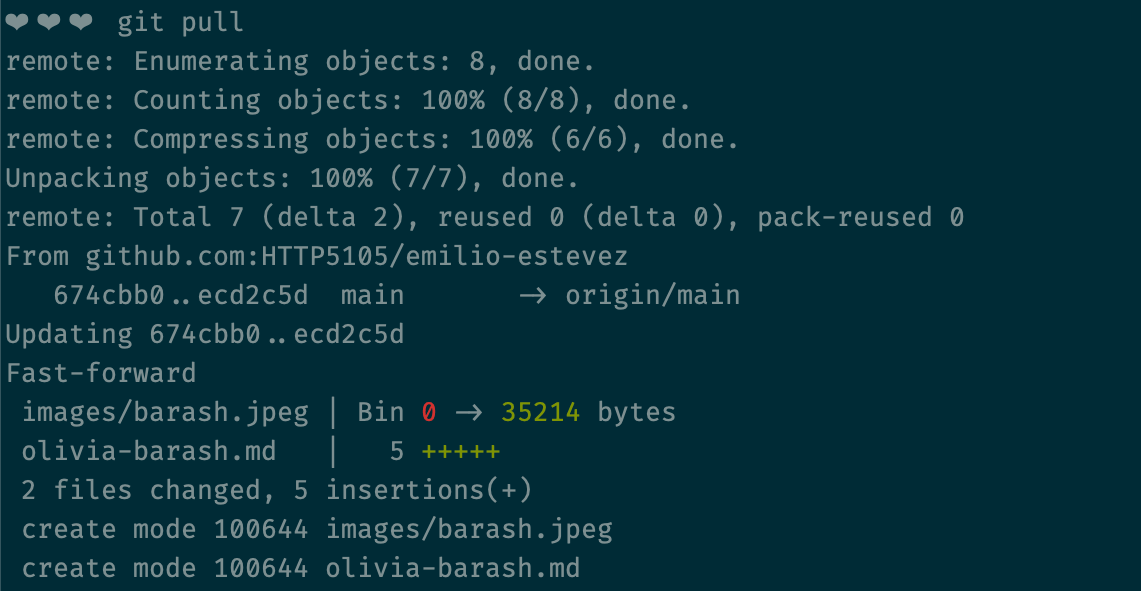
Task: Click the green plus signs
Action: coord(461,452)
